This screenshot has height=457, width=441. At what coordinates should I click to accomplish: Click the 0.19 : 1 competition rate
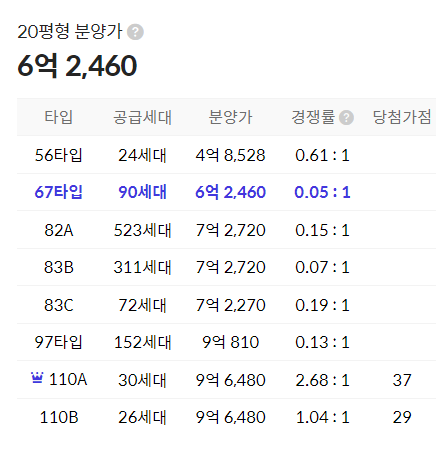coord(322,305)
